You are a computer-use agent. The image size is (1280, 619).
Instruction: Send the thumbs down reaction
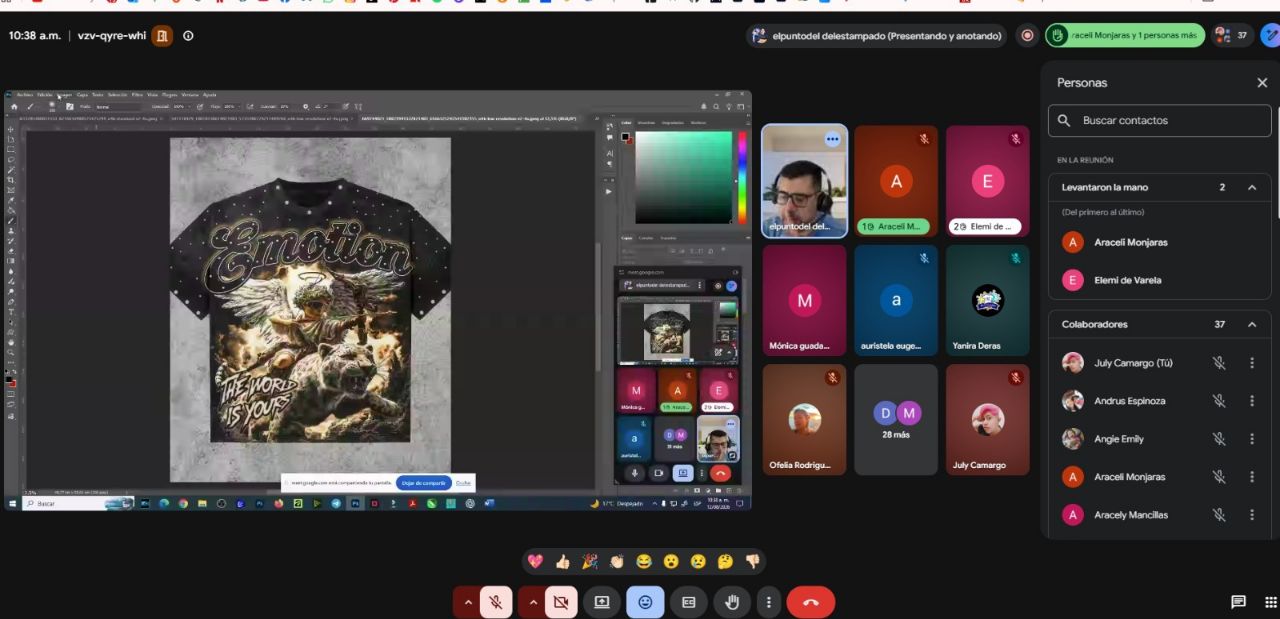click(x=752, y=561)
